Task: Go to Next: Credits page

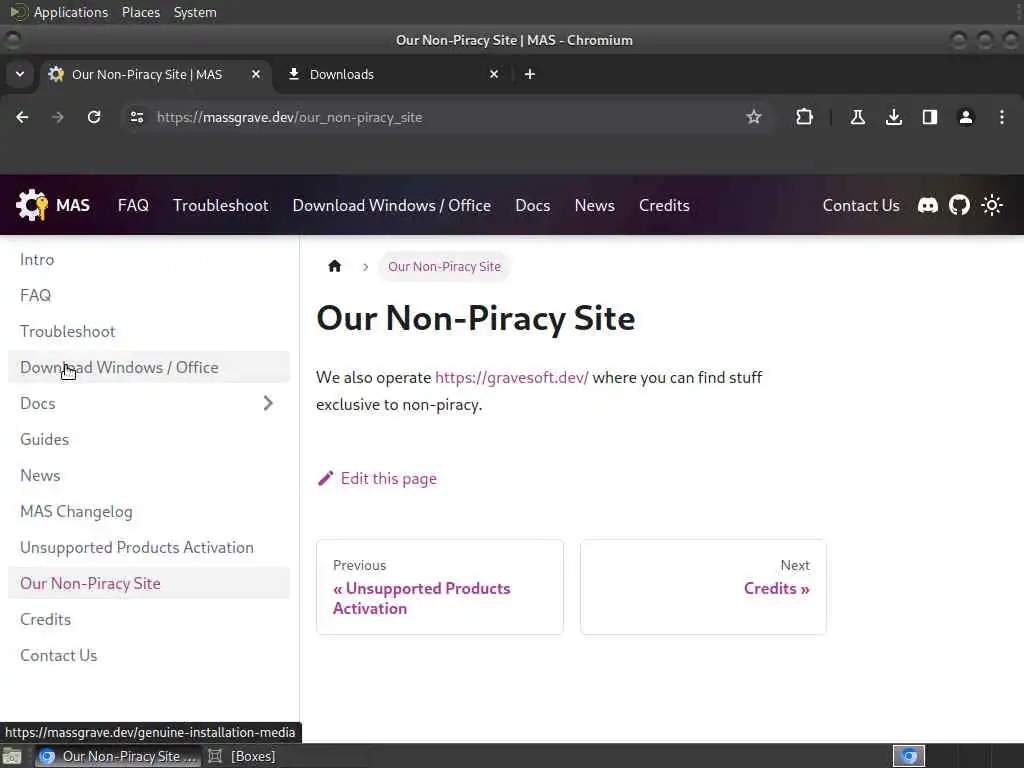Action: (703, 587)
